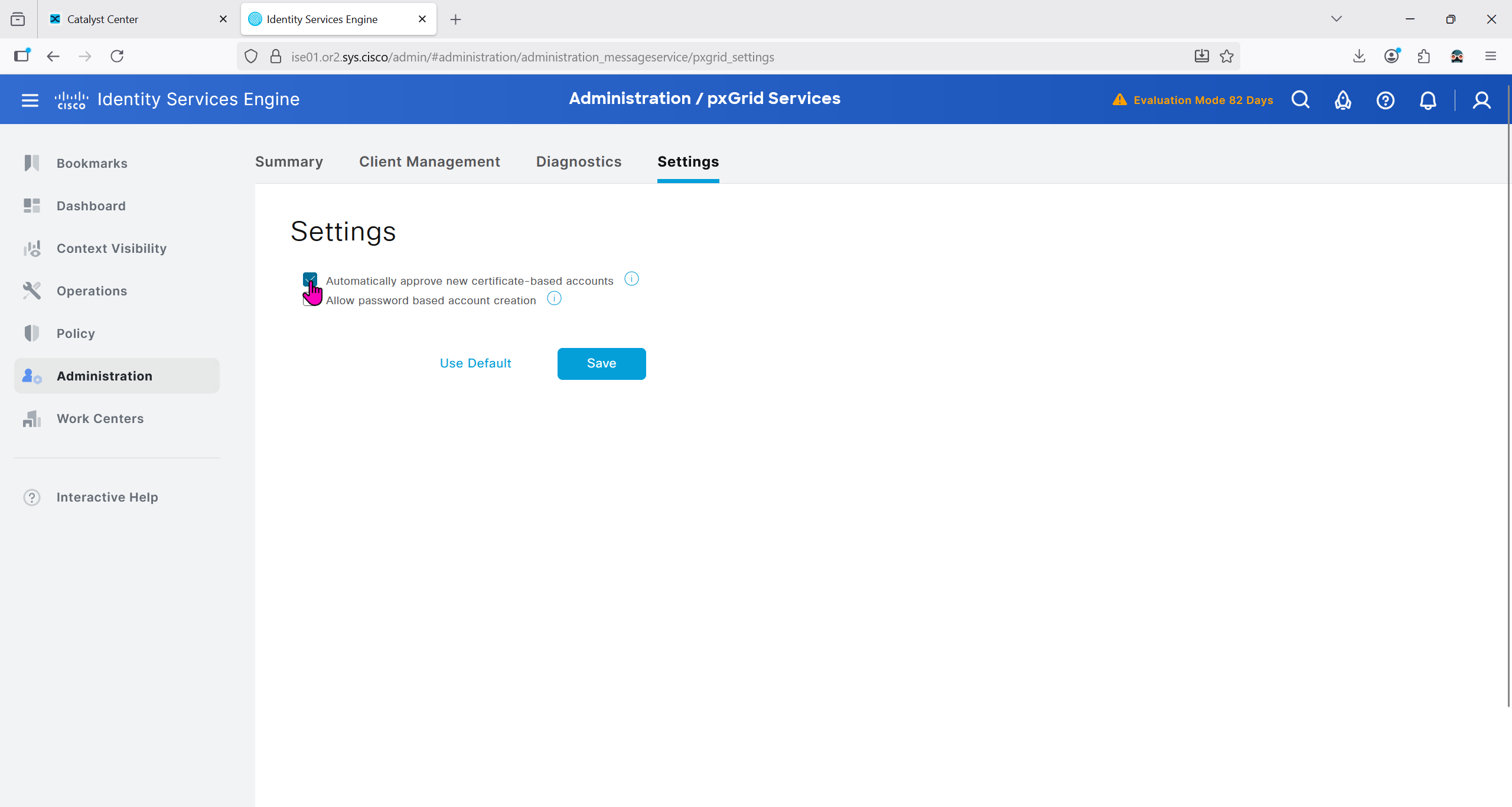Switch to the Catalyst Center browser tab
1512x807 pixels.
pyautogui.click(x=102, y=19)
